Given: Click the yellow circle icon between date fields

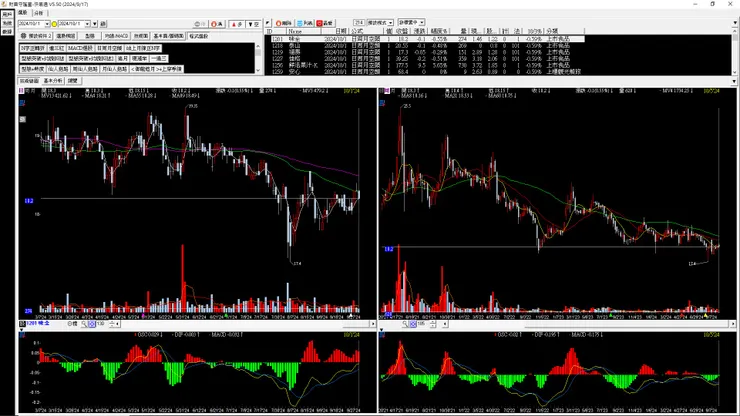Looking at the screenshot, I should [54, 24].
